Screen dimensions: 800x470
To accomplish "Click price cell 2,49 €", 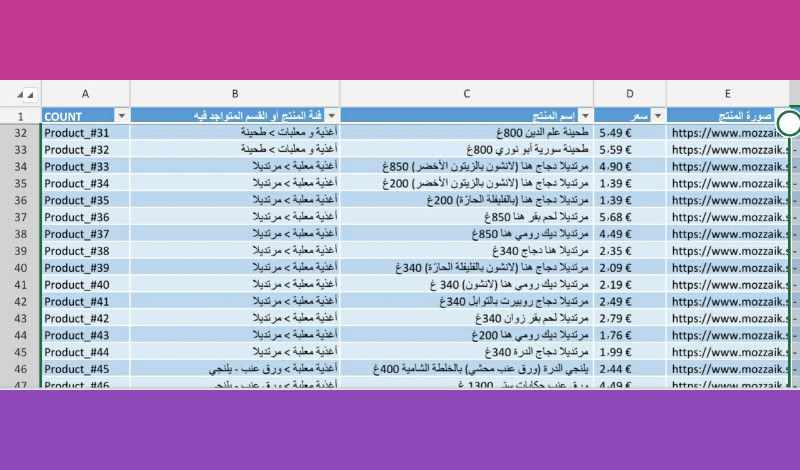I will pos(630,301).
